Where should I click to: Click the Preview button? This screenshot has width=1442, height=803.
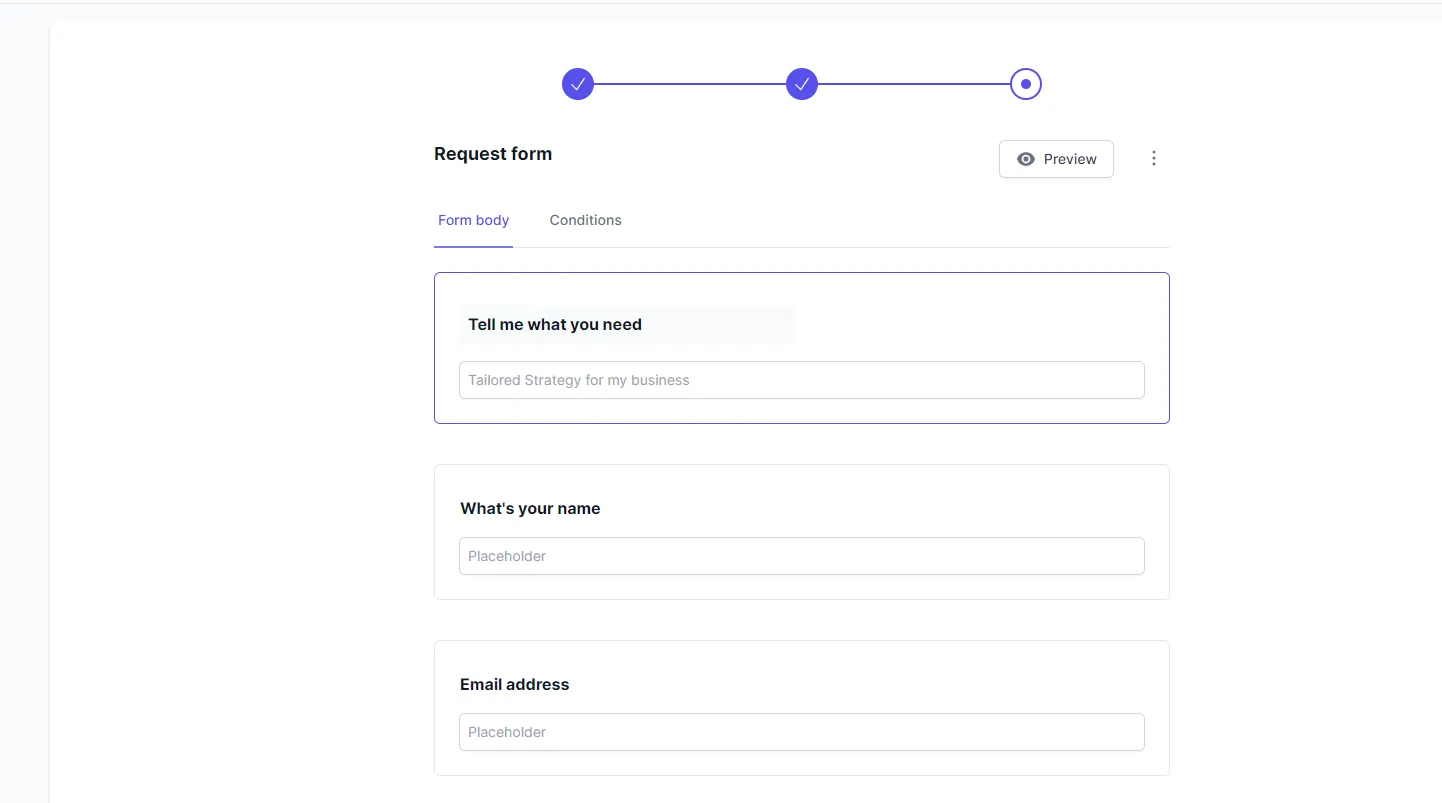pyautogui.click(x=1056, y=159)
